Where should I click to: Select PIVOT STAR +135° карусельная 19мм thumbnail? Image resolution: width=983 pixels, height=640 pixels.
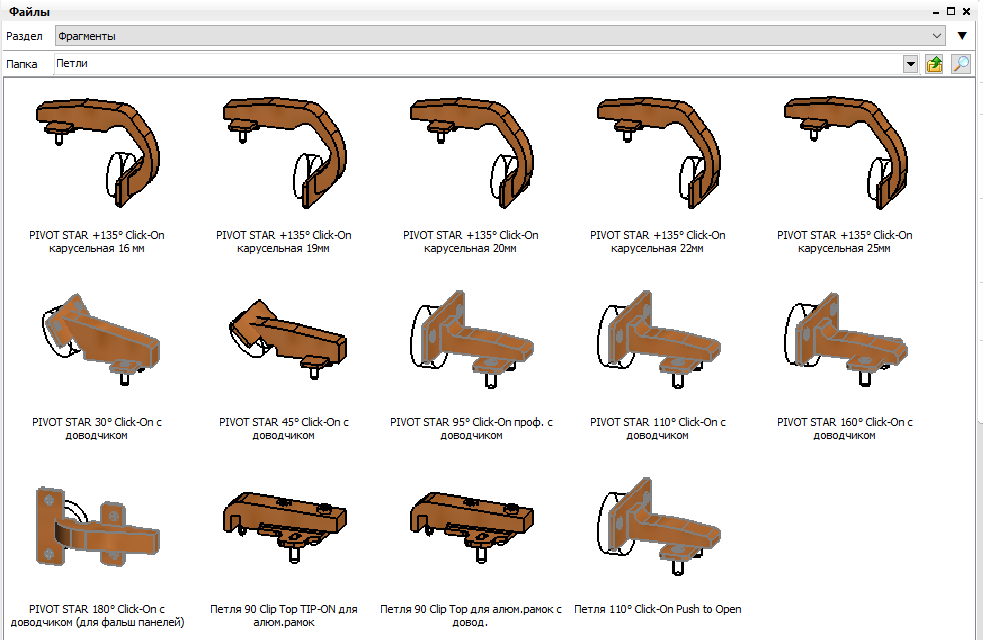click(x=285, y=153)
